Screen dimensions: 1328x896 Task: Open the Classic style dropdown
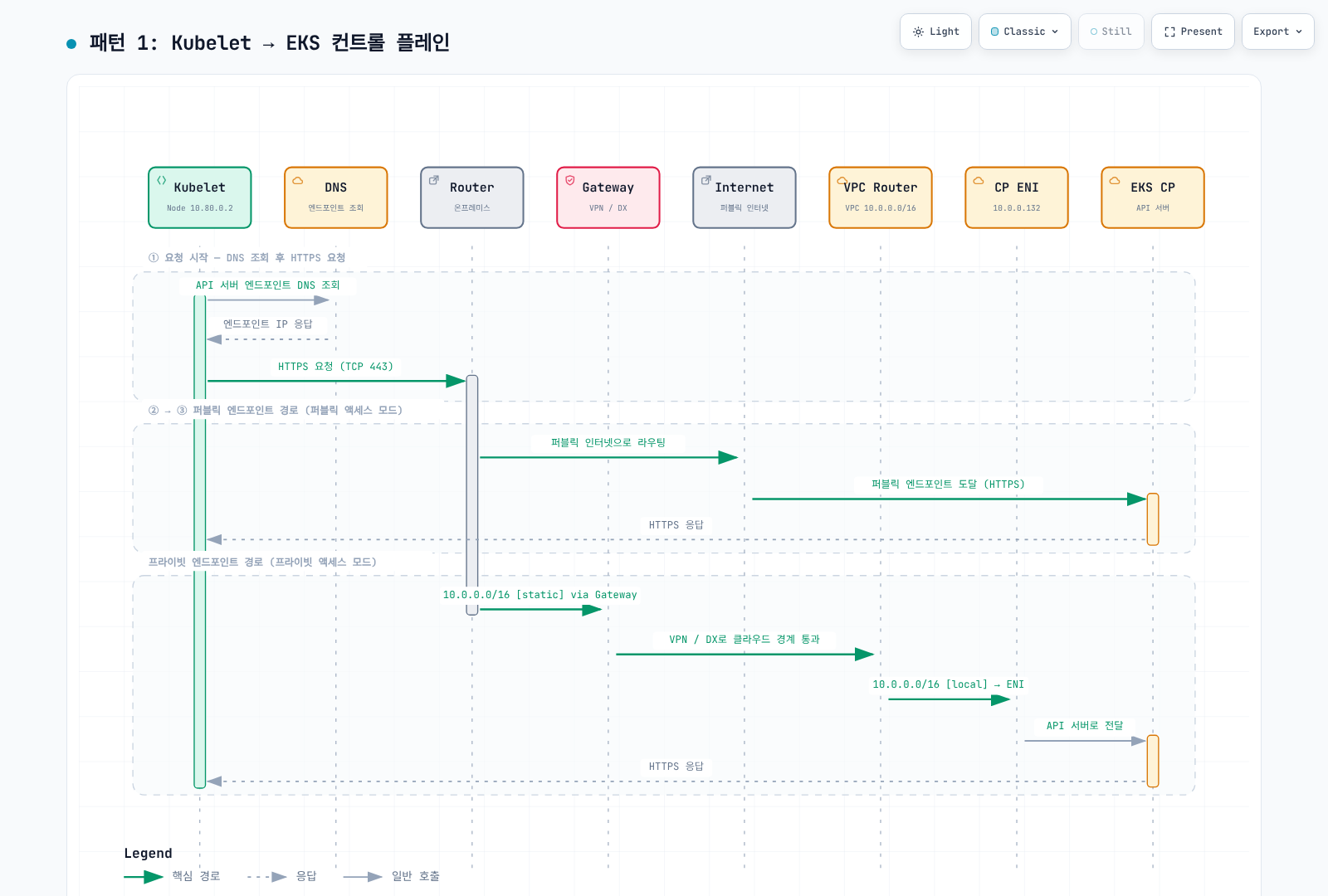click(x=1024, y=32)
